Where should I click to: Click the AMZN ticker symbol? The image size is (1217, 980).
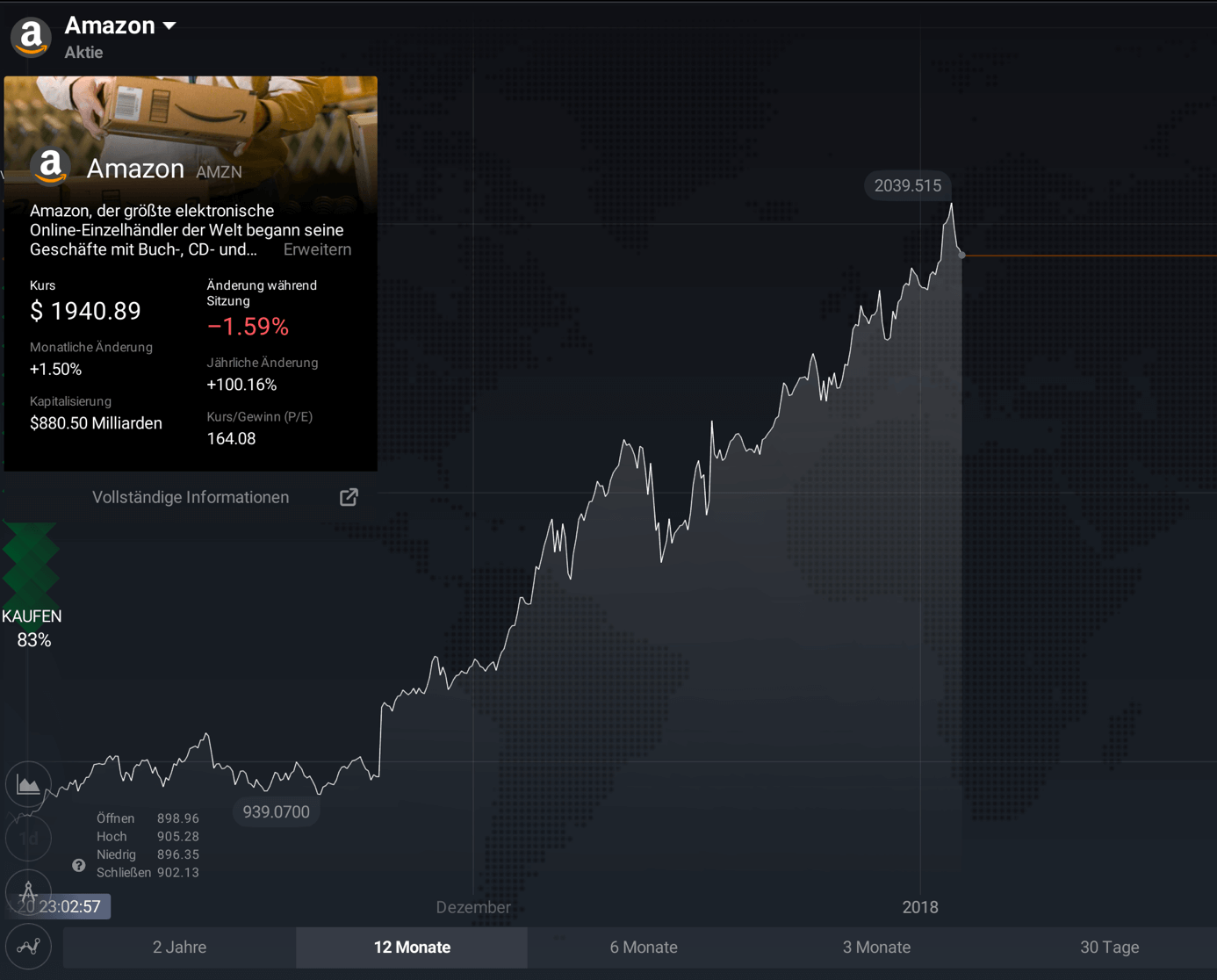pyautogui.click(x=219, y=172)
